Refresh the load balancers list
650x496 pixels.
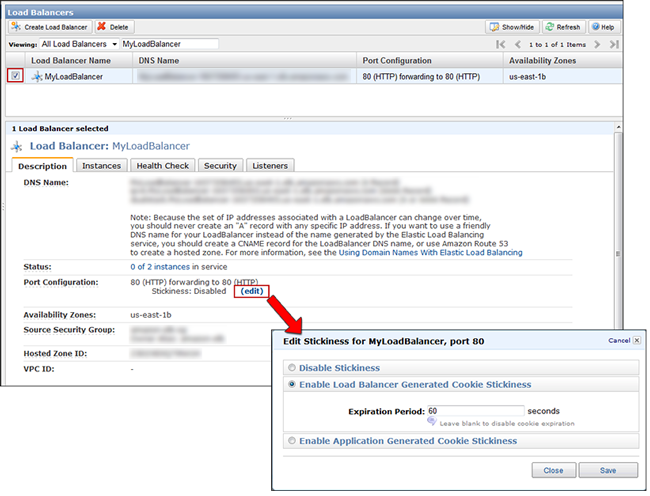pyautogui.click(x=563, y=27)
